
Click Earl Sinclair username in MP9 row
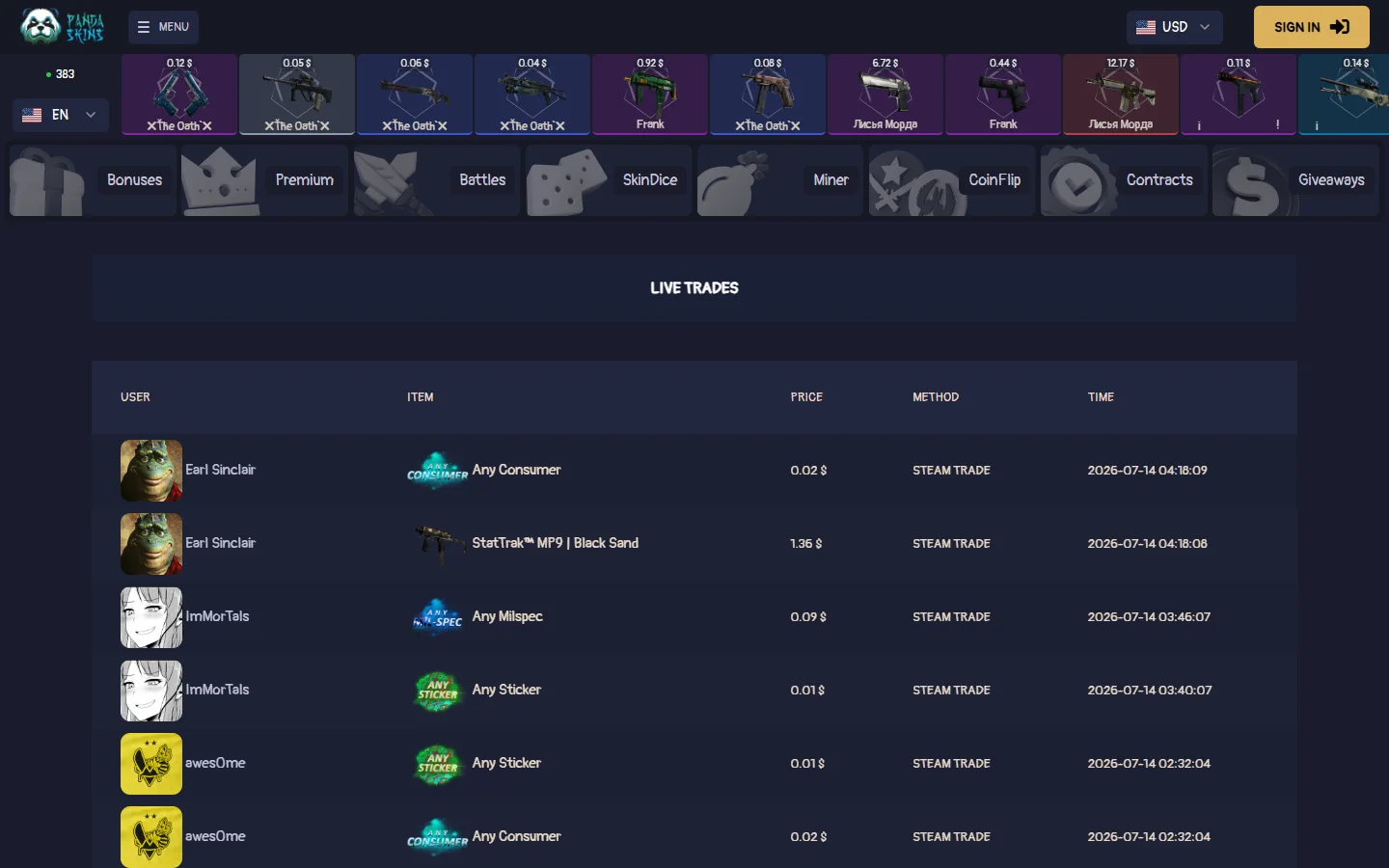click(220, 543)
